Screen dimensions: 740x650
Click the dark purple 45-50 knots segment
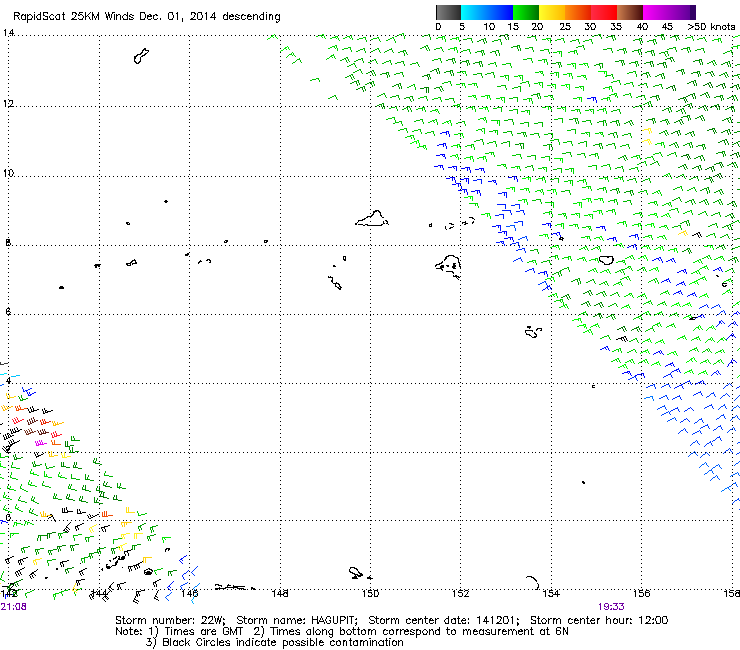pyautogui.click(x=682, y=12)
